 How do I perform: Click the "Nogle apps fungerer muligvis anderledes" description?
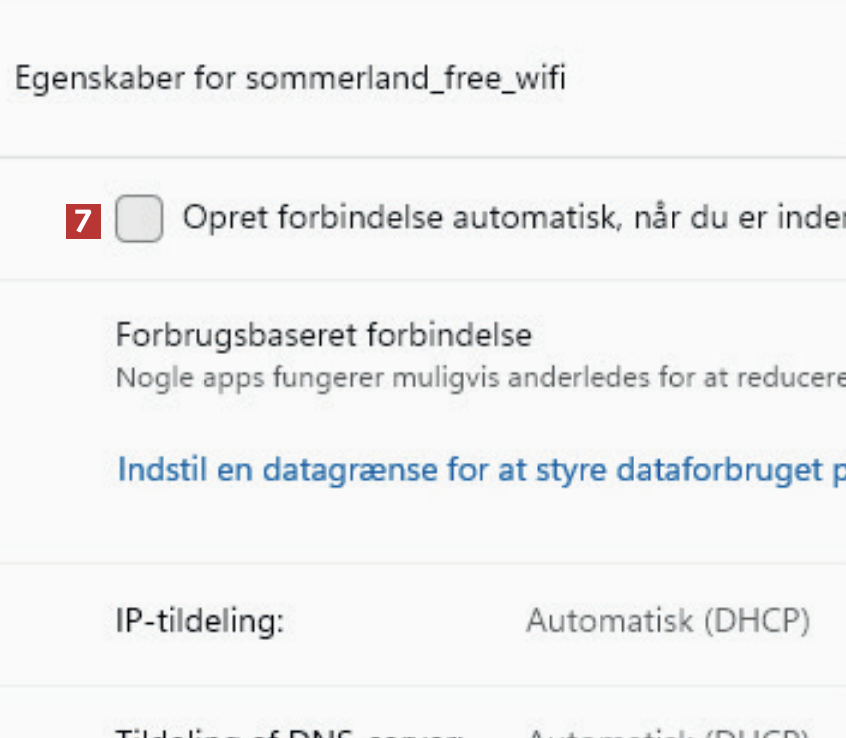(x=480, y=379)
